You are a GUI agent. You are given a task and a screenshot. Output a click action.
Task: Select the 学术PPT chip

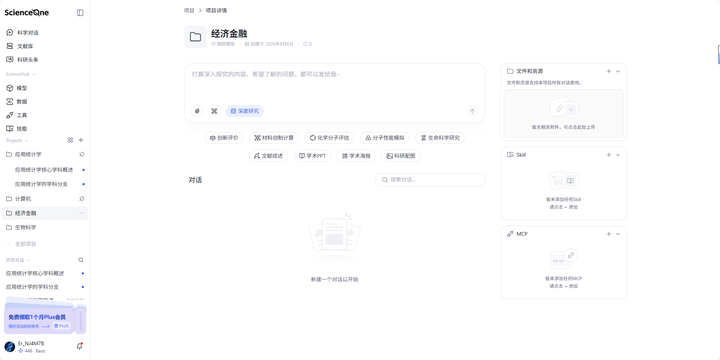[312, 156]
